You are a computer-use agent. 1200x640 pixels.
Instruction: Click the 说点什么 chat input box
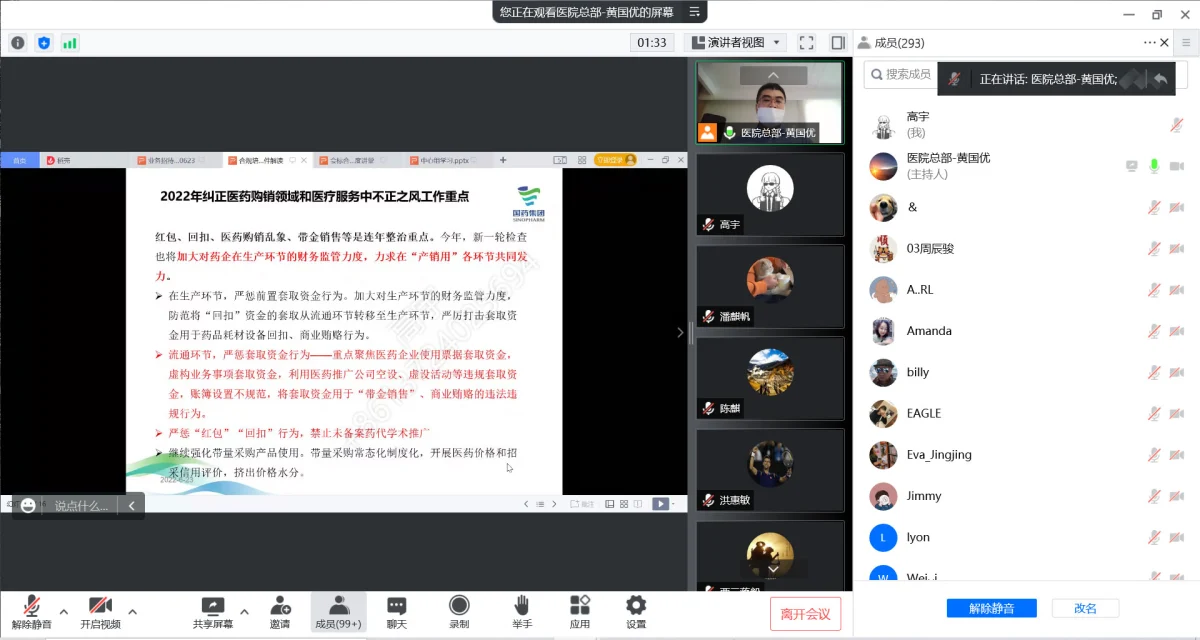[82, 506]
